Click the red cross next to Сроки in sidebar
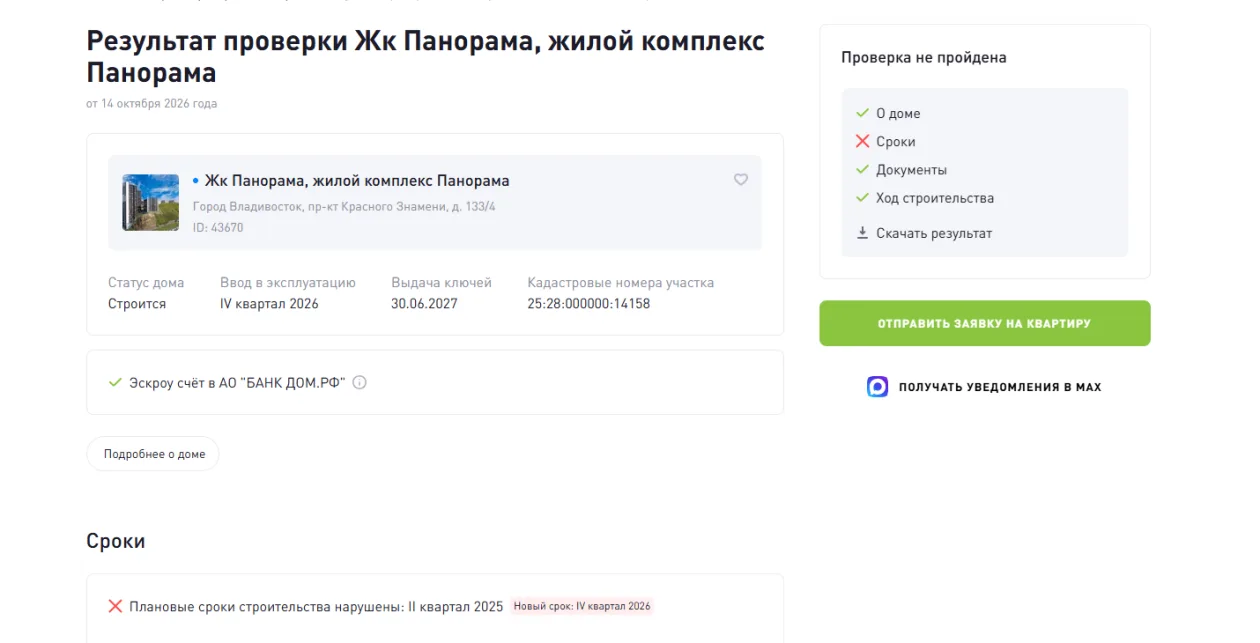The image size is (1260, 643). tap(862, 141)
